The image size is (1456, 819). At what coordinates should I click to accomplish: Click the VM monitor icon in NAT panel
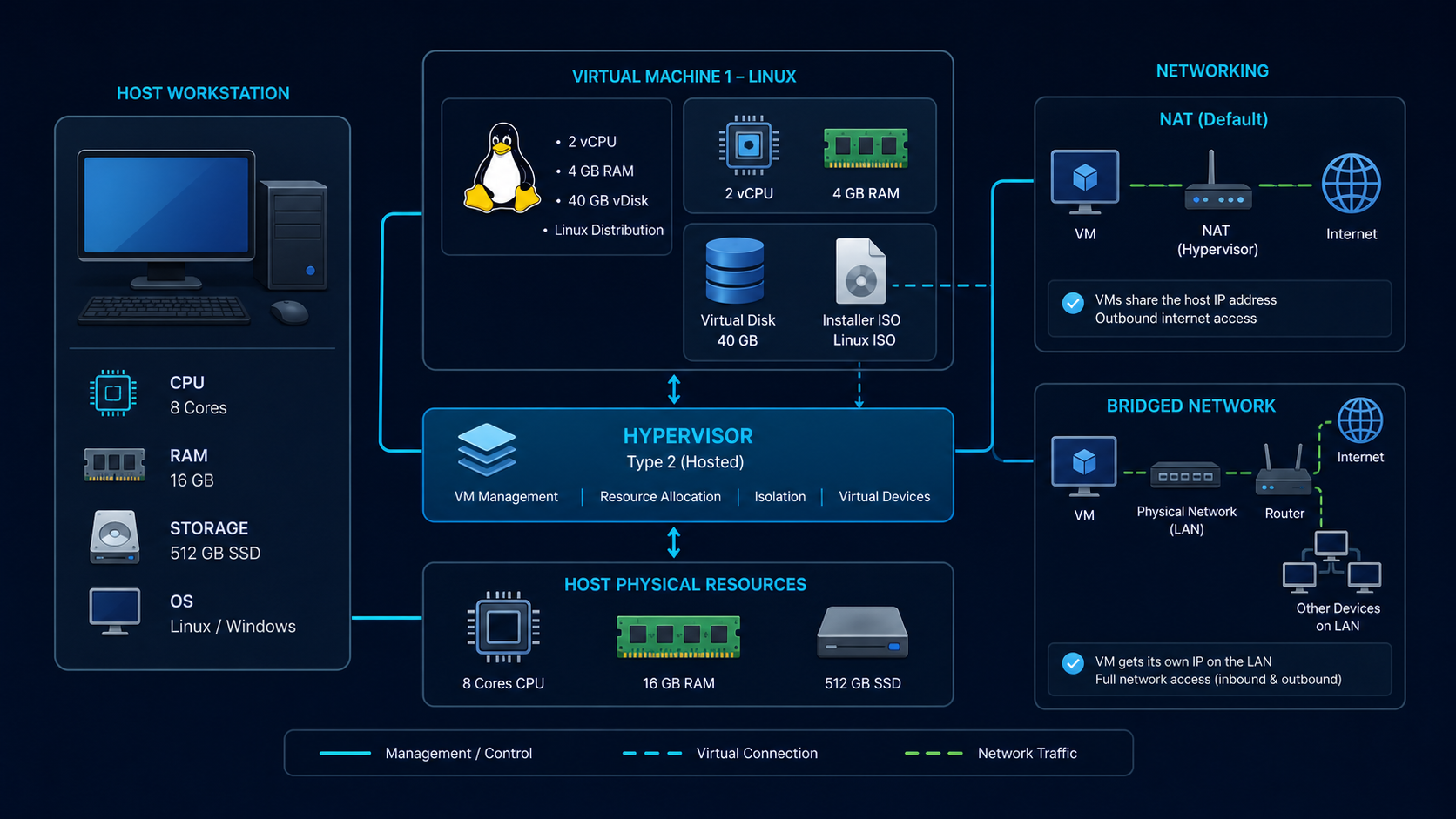[1085, 182]
